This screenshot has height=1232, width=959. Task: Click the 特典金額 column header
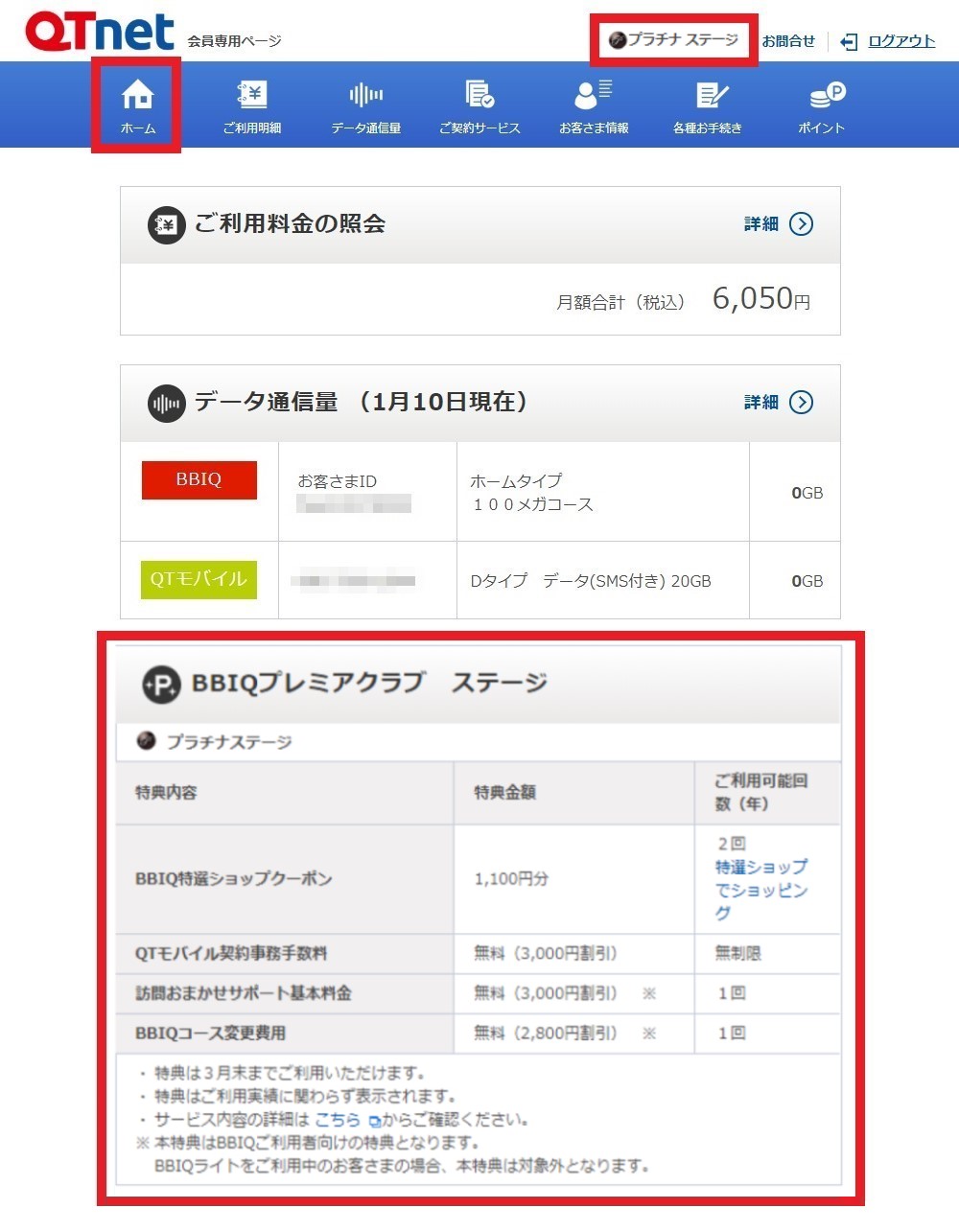pos(504,793)
